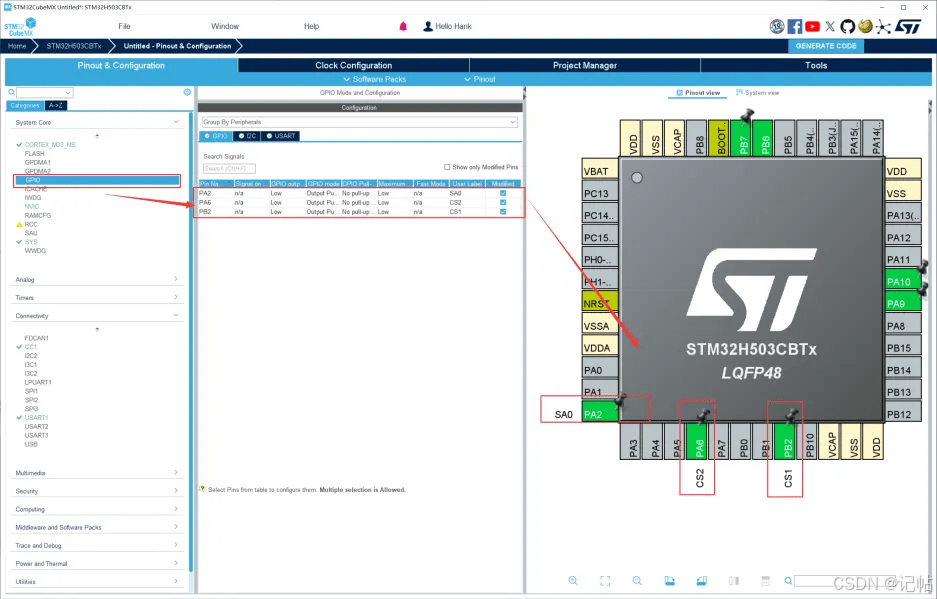Enable Show only Modified Pins checkbox
The width and height of the screenshot is (937, 599).
click(x=447, y=167)
